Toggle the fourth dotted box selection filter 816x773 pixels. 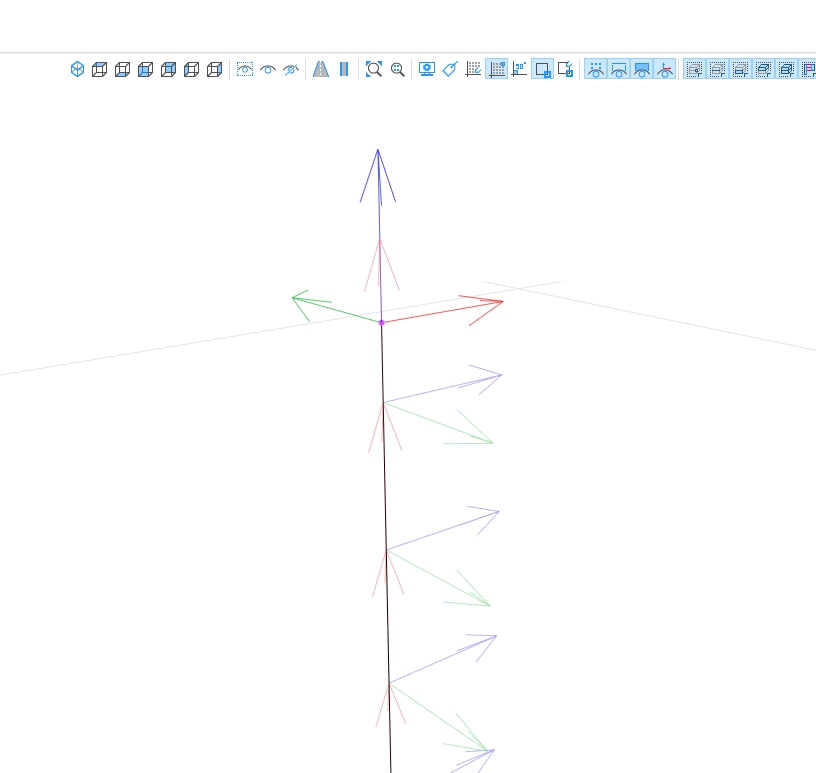click(x=763, y=69)
